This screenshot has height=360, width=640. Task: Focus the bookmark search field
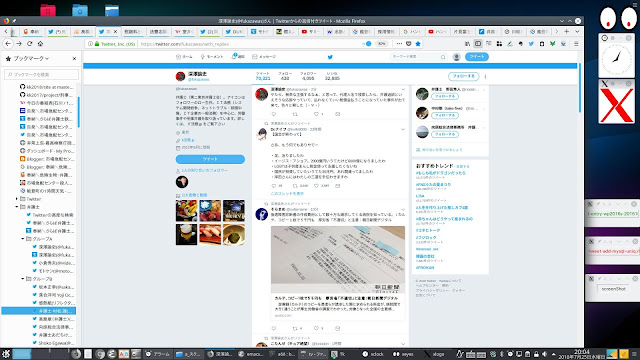click(x=42, y=74)
